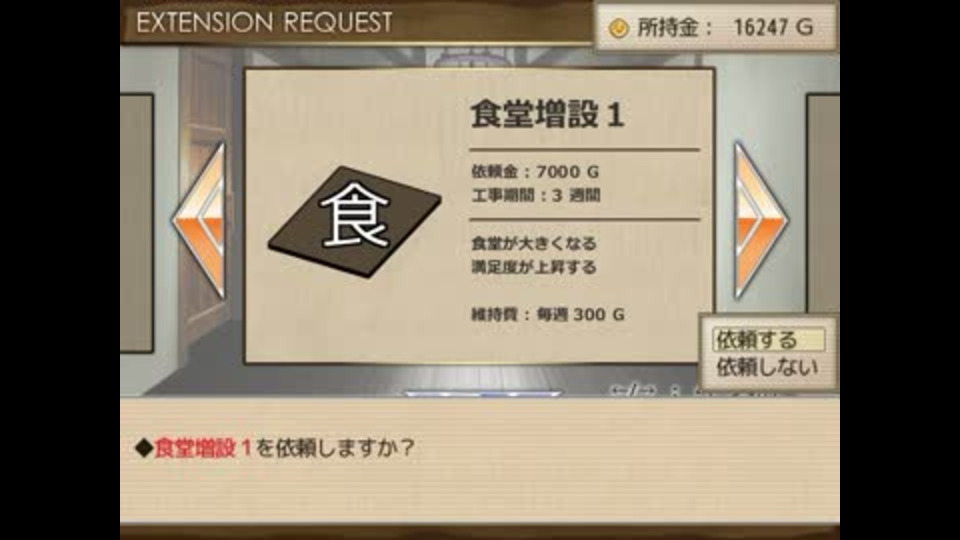Viewport: 960px width, 540px height.
Task: Click the 維持費 毎週 300 G upkeep line
Action: [548, 315]
